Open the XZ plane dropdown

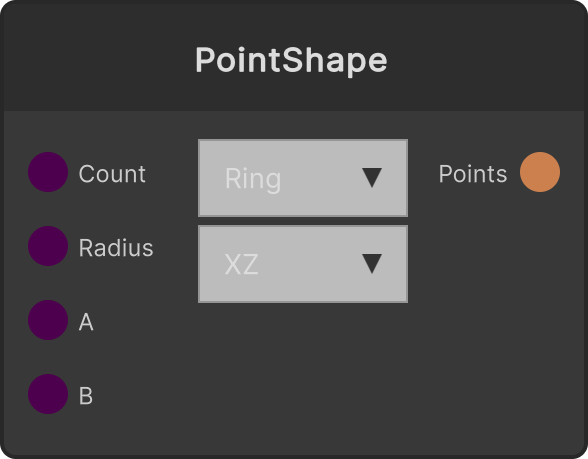(x=303, y=264)
